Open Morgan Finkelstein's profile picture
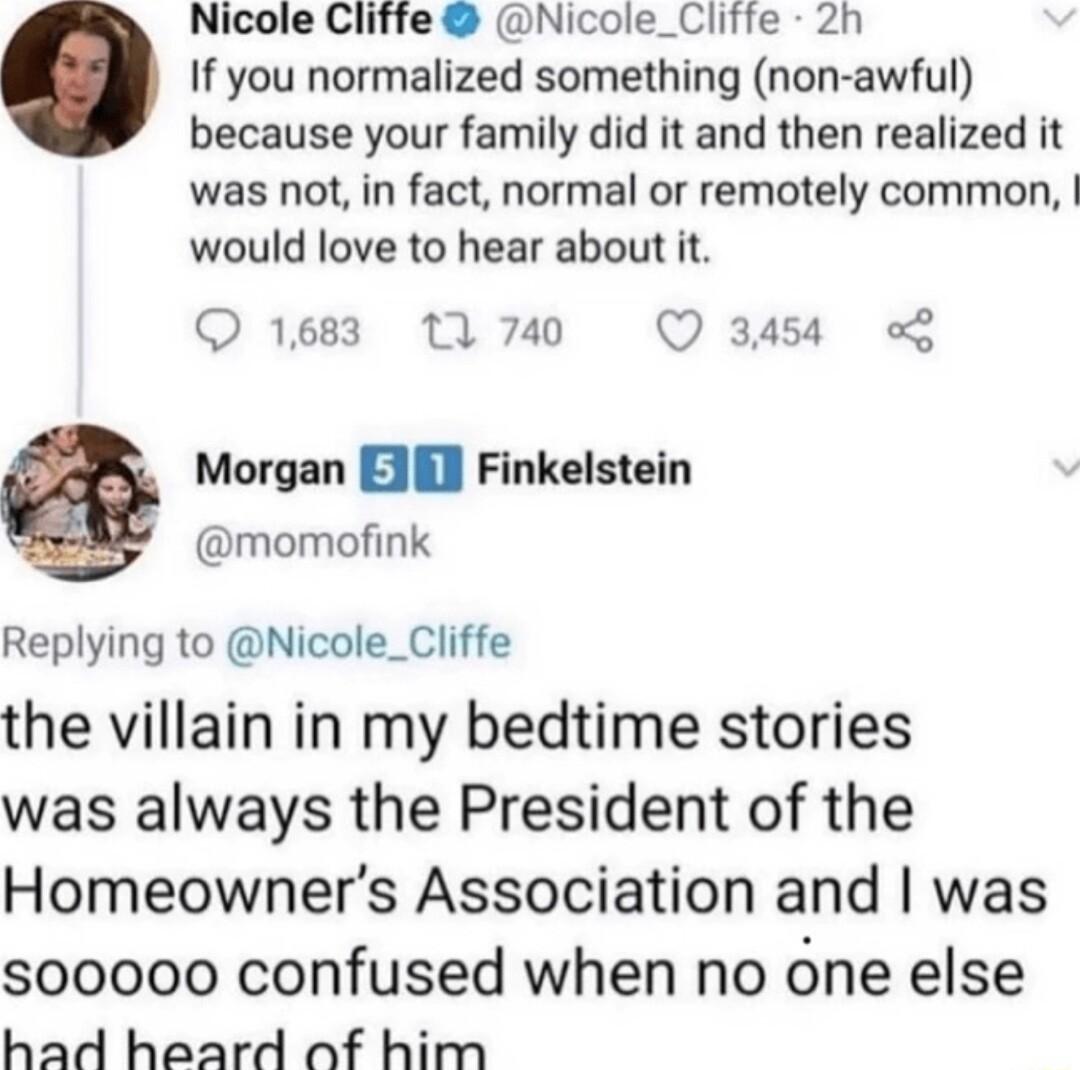 tap(82, 499)
